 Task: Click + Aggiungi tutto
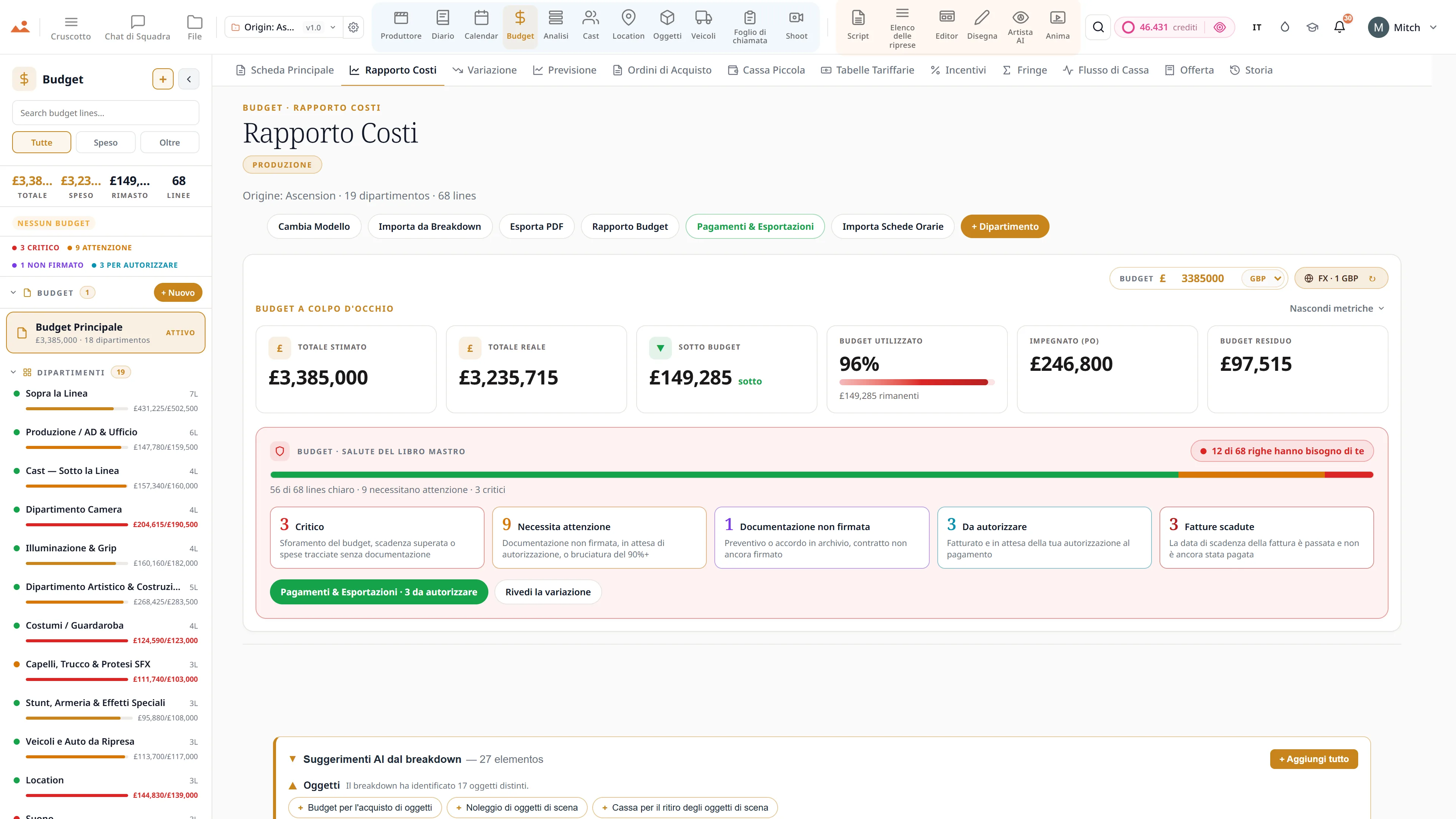click(x=1313, y=759)
